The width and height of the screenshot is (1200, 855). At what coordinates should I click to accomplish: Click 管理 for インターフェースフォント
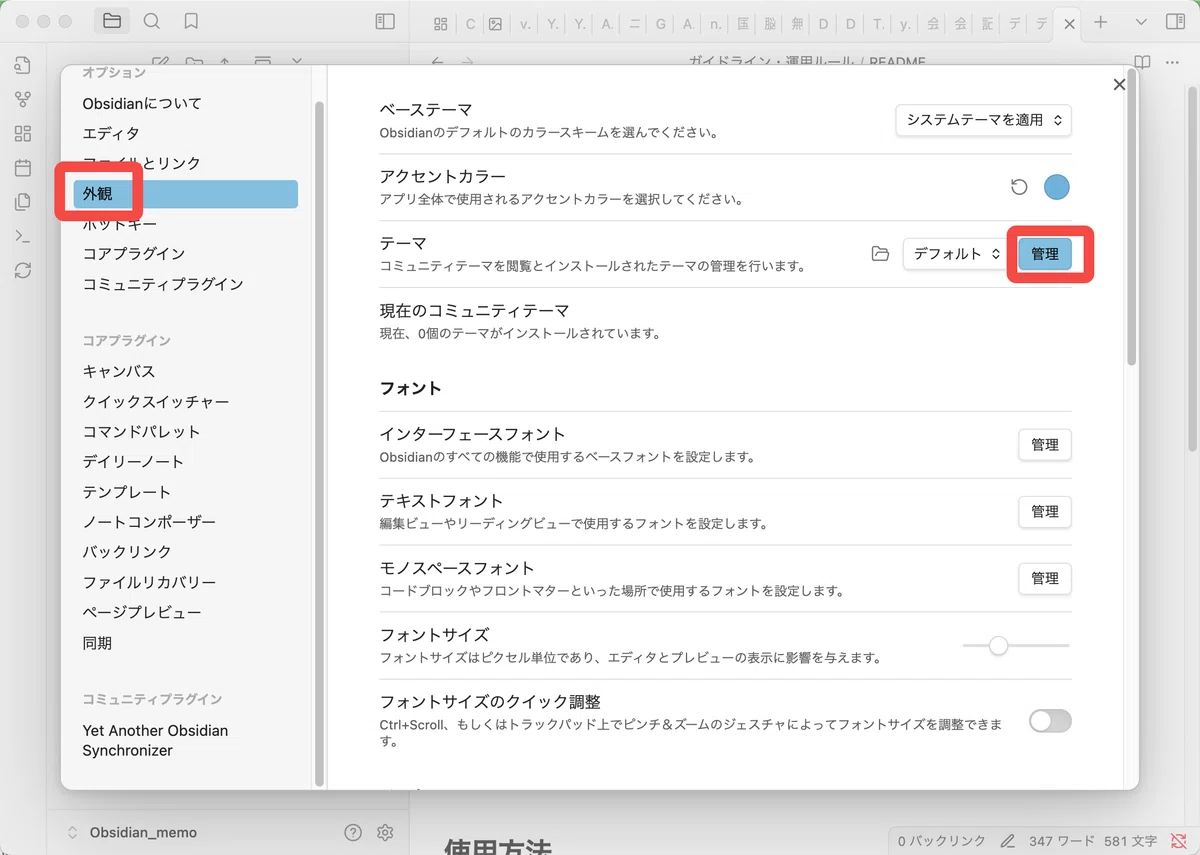click(1045, 445)
